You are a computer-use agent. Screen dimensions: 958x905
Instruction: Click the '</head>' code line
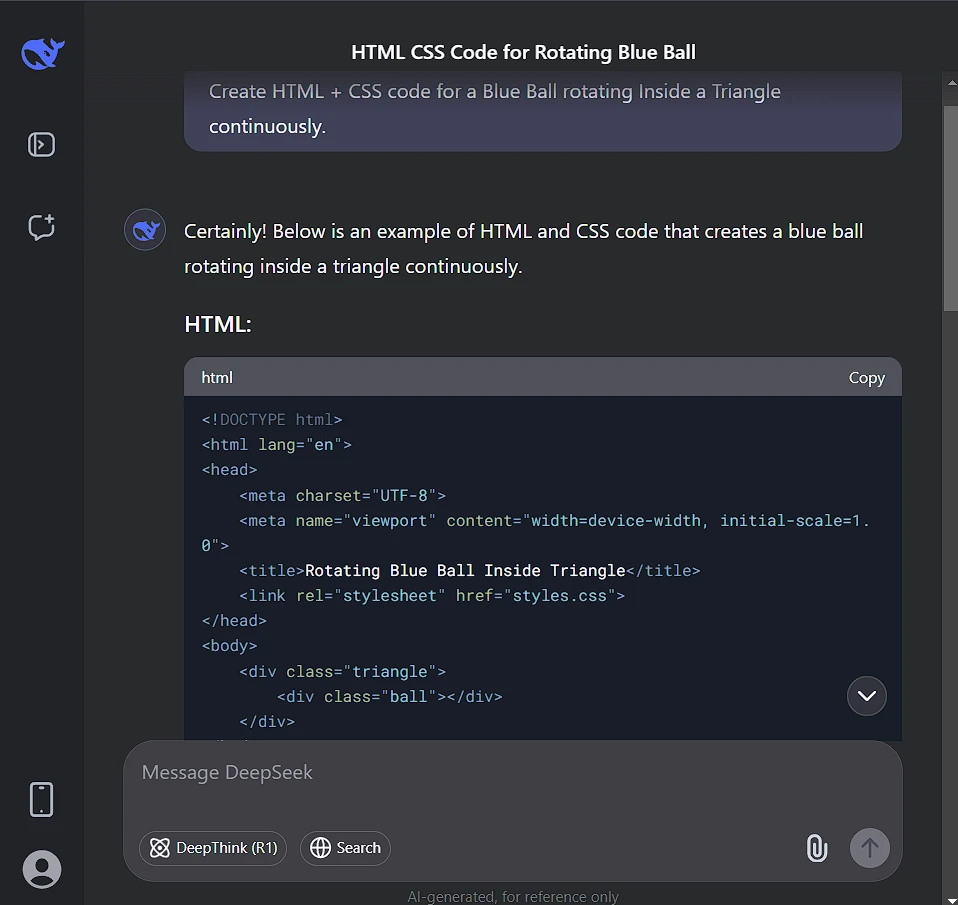[234, 621]
